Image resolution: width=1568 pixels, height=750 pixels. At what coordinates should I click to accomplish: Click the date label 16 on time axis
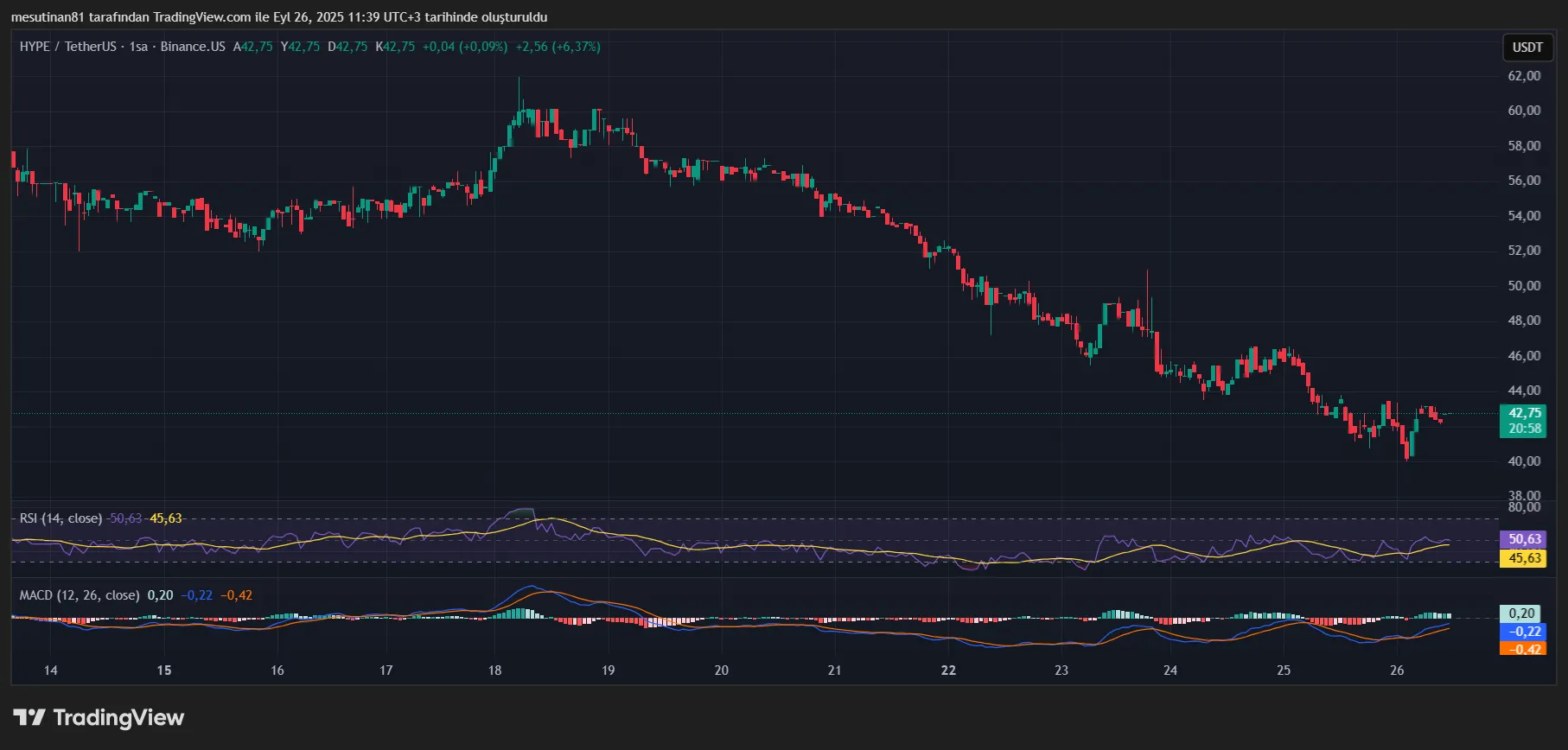pos(277,671)
